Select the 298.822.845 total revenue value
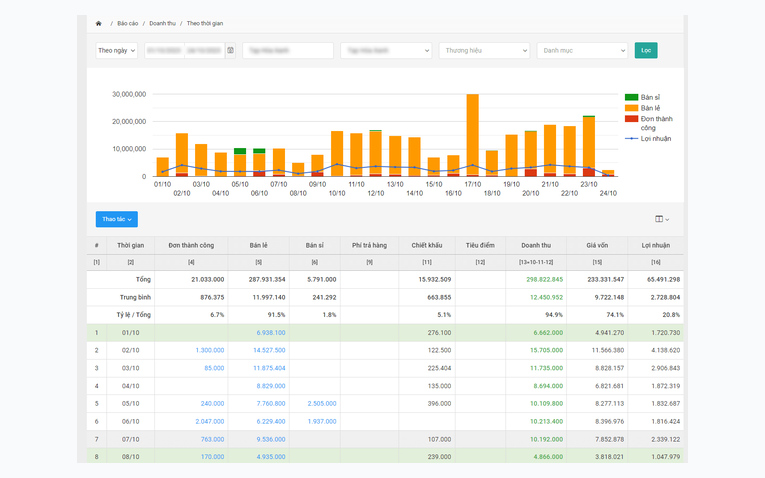765x478 pixels. 544,279
